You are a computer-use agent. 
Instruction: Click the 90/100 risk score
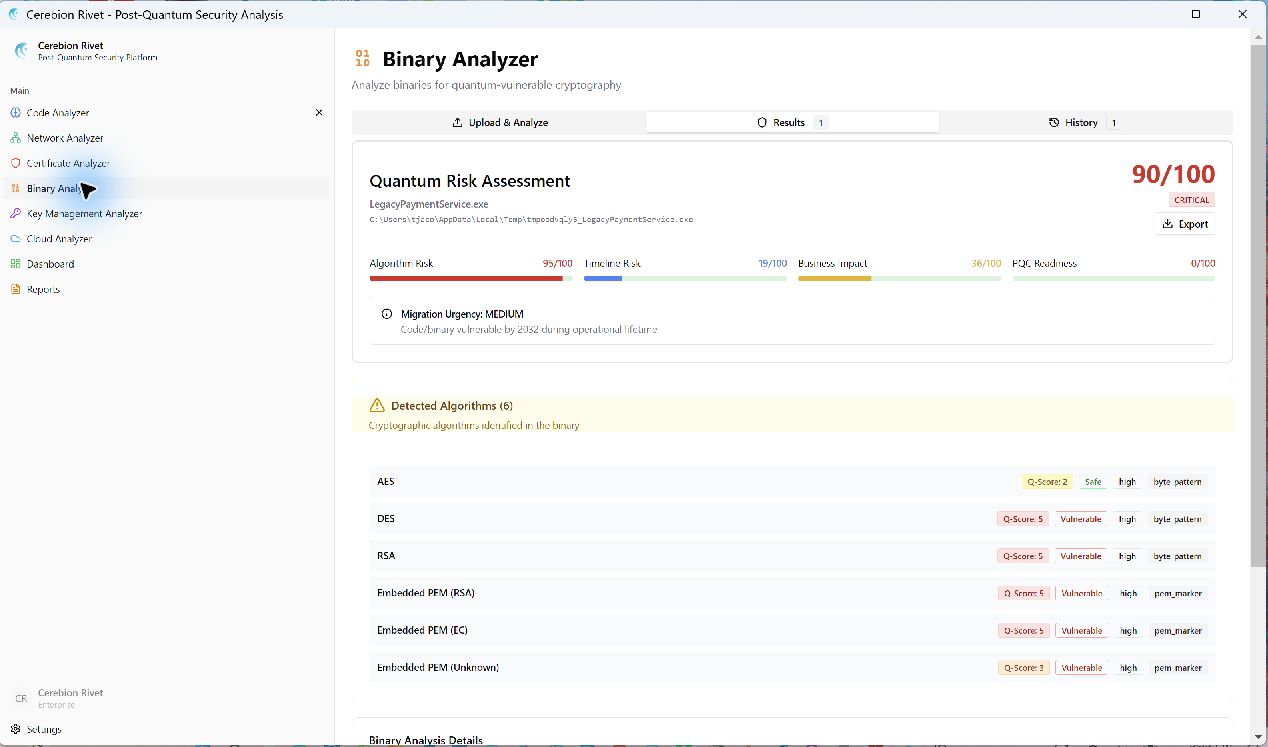(1173, 174)
